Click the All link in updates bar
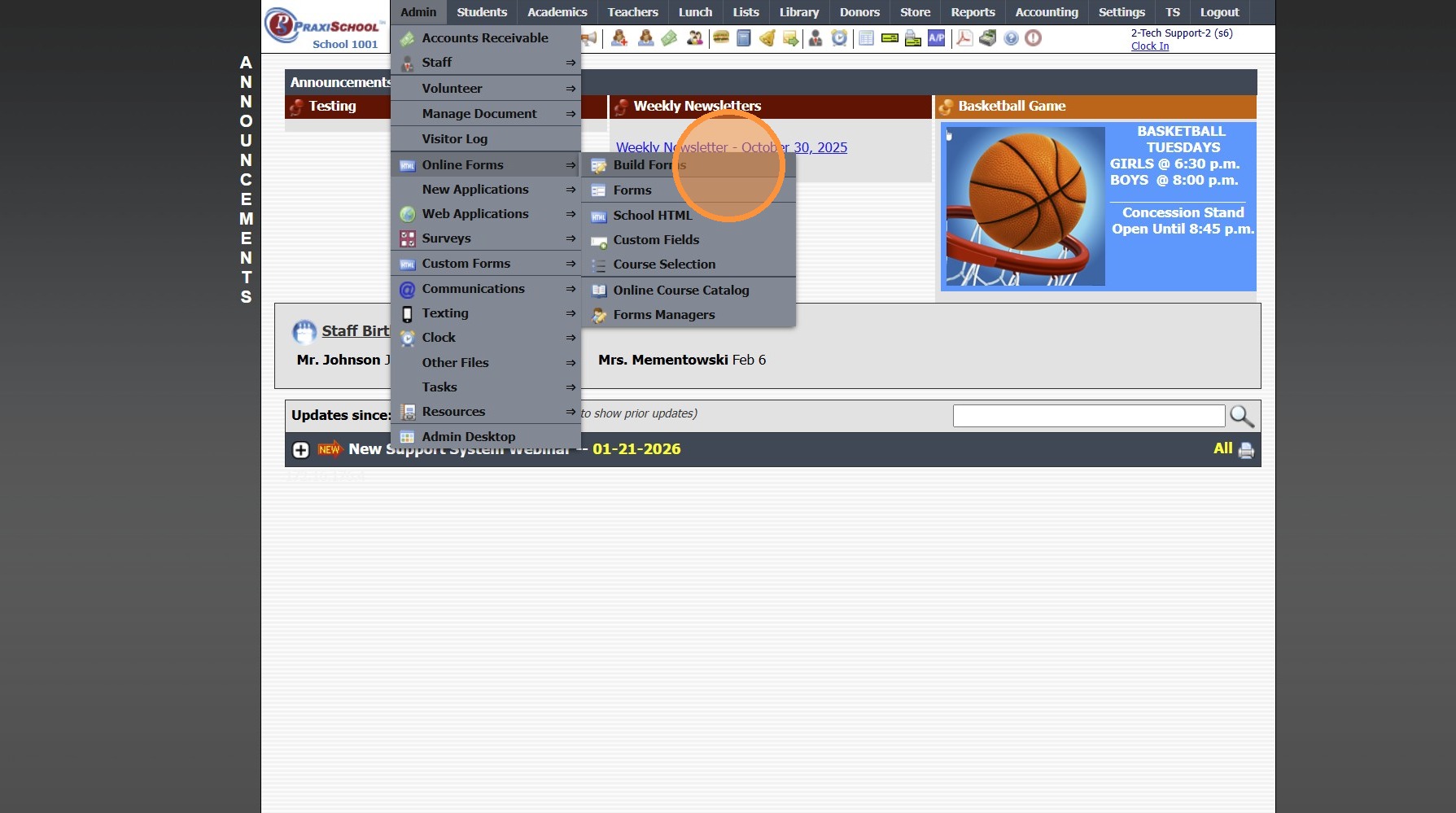 (x=1222, y=448)
